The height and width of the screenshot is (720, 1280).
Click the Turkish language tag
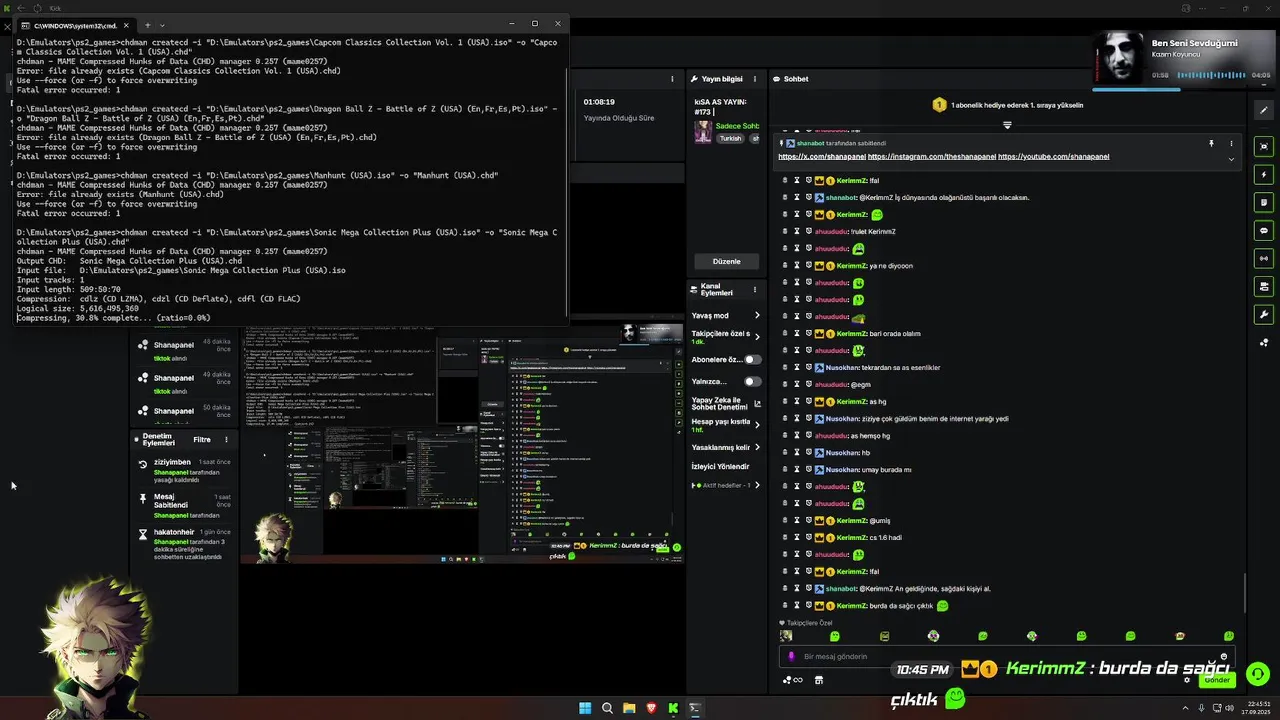click(x=730, y=139)
